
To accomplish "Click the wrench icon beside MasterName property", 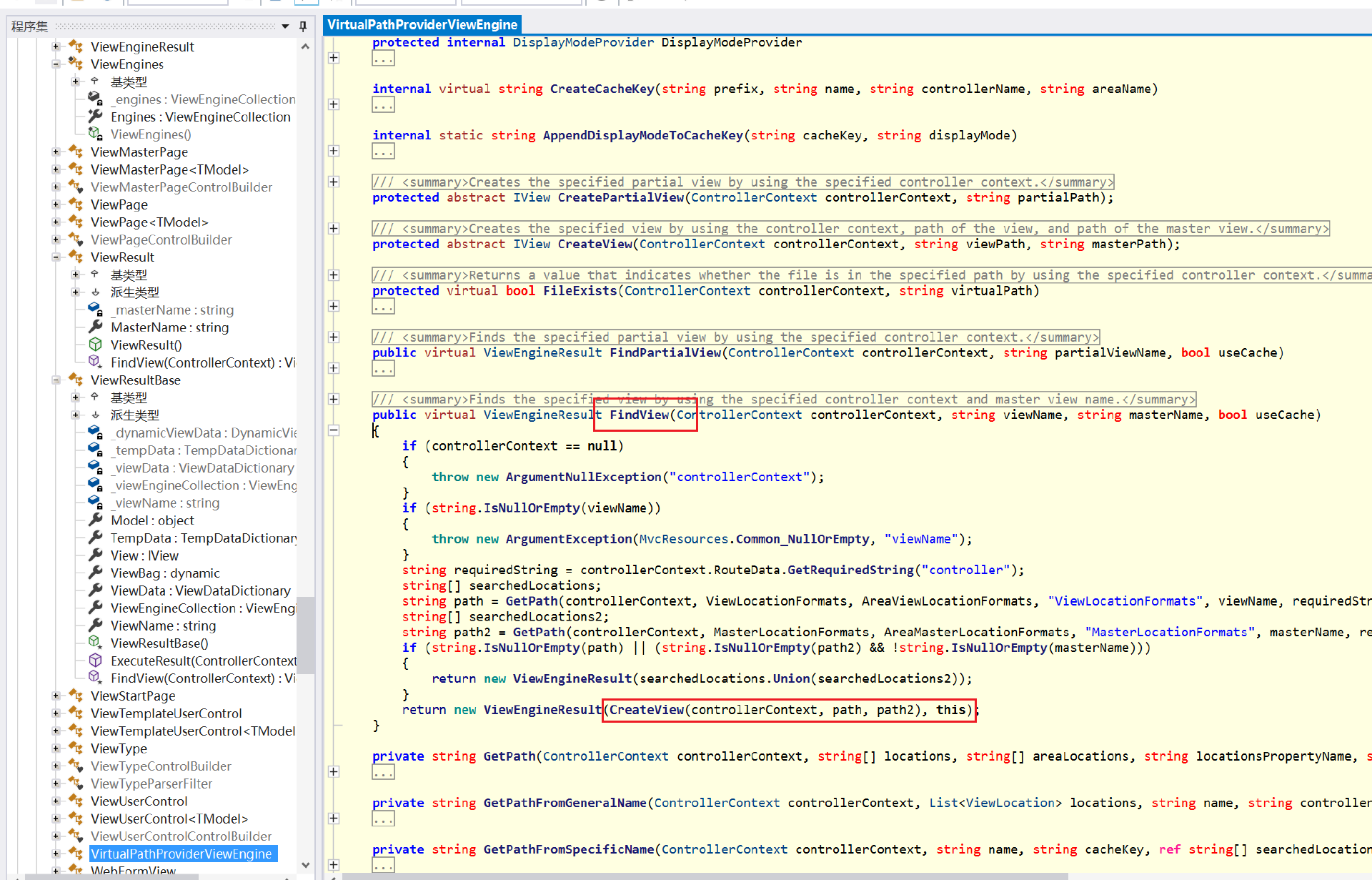I will 95,327.
